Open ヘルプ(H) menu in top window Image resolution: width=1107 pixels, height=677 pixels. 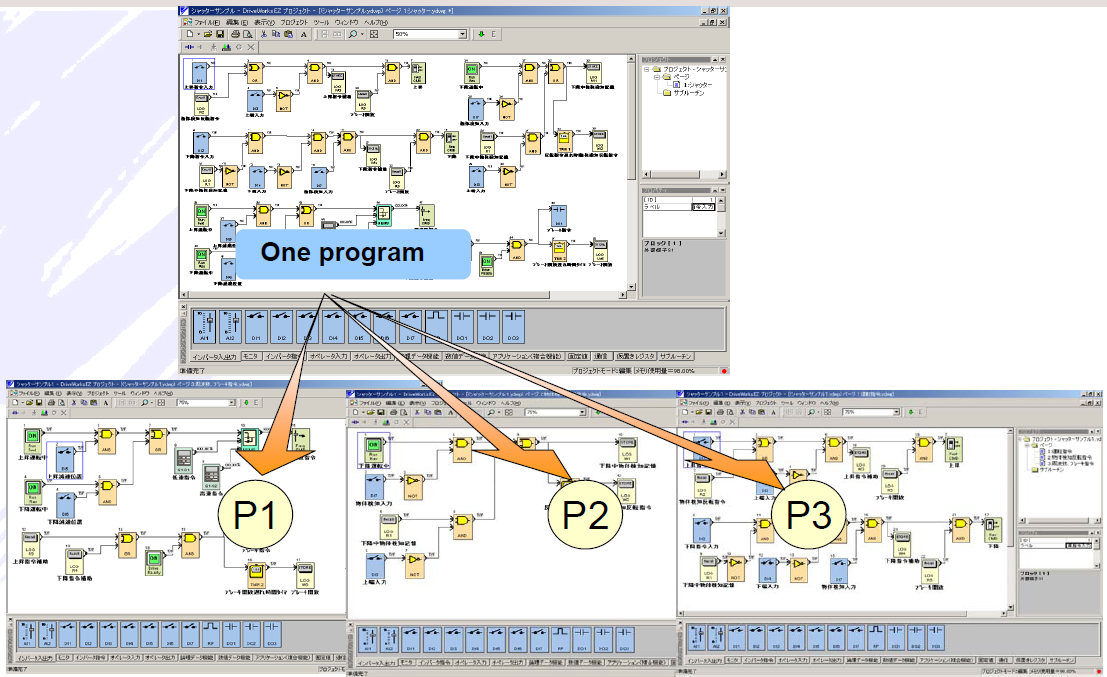click(x=376, y=23)
